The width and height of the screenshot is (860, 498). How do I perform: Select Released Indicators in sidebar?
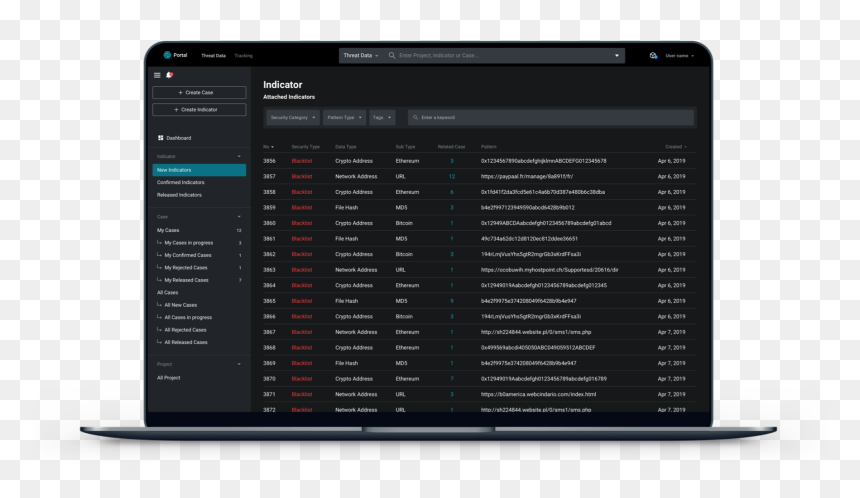[179, 195]
